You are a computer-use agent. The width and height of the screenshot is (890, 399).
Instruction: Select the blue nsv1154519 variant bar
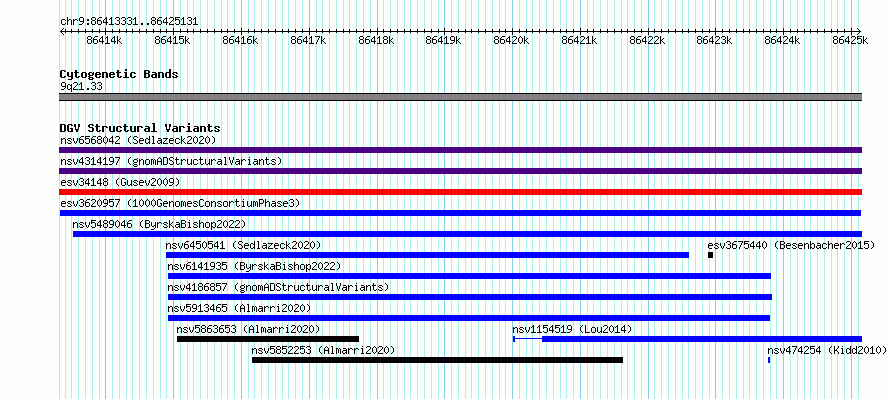click(x=687, y=339)
